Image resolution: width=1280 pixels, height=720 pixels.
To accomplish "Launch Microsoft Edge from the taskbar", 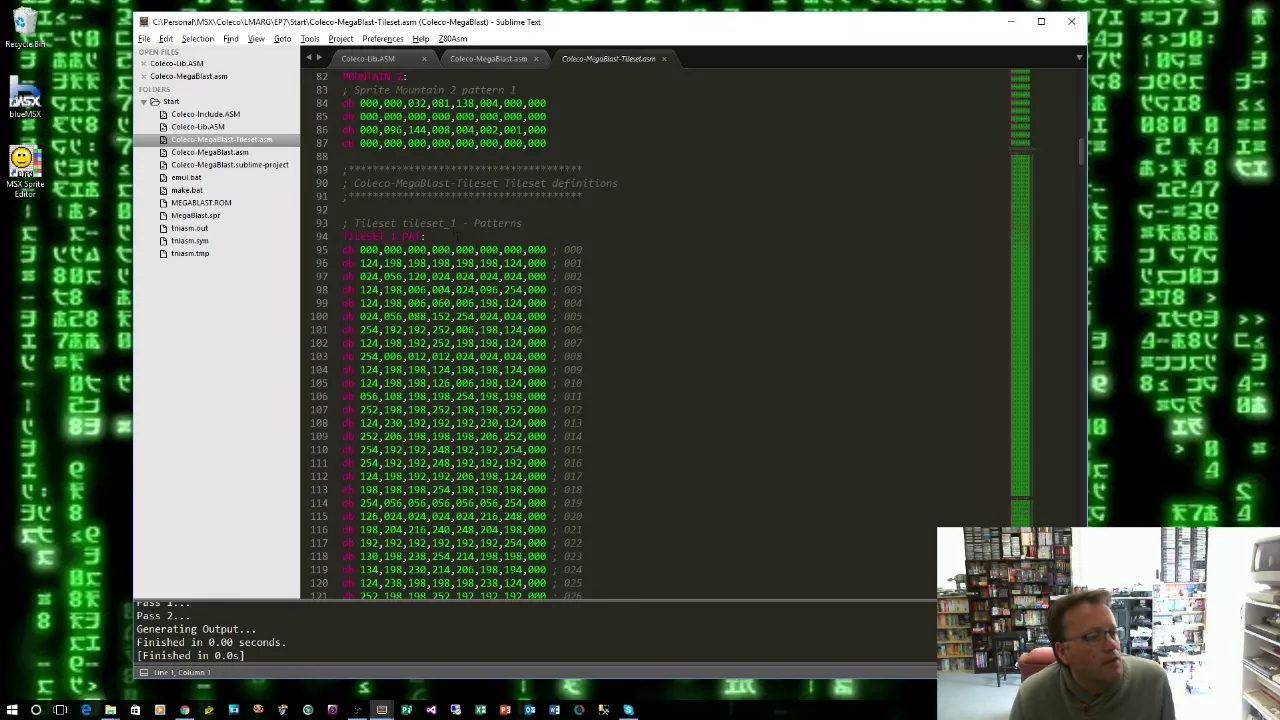I will (x=86, y=710).
